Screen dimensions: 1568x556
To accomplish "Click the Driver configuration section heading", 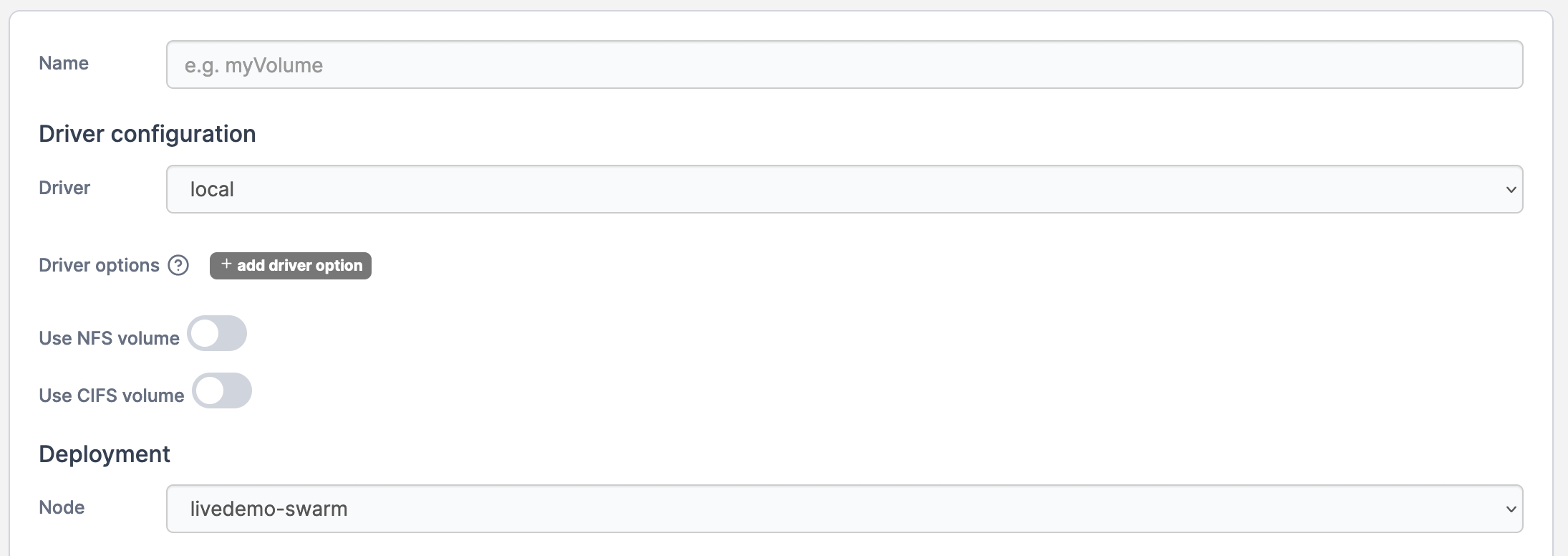I will pyautogui.click(x=147, y=134).
